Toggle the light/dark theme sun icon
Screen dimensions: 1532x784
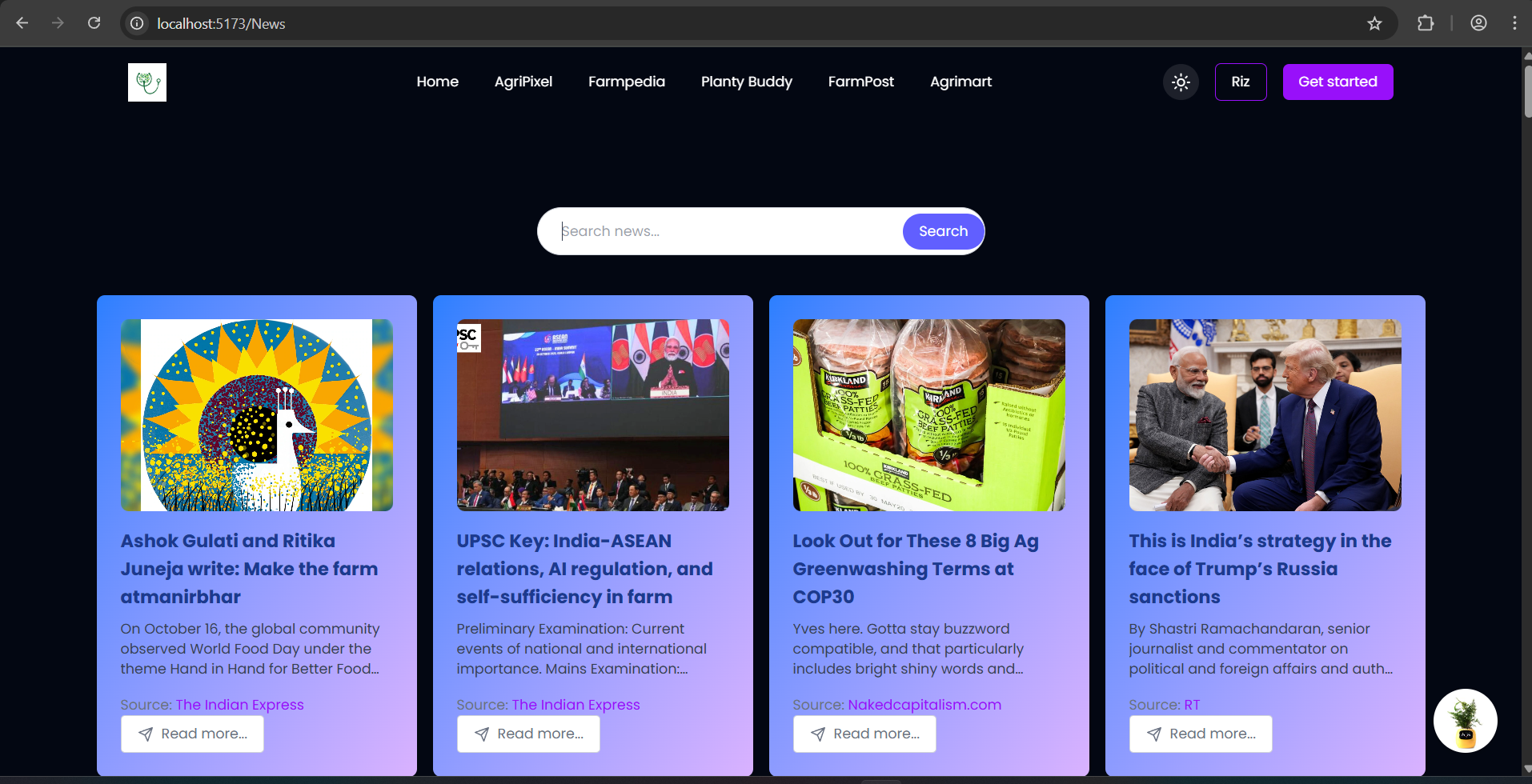1181,82
